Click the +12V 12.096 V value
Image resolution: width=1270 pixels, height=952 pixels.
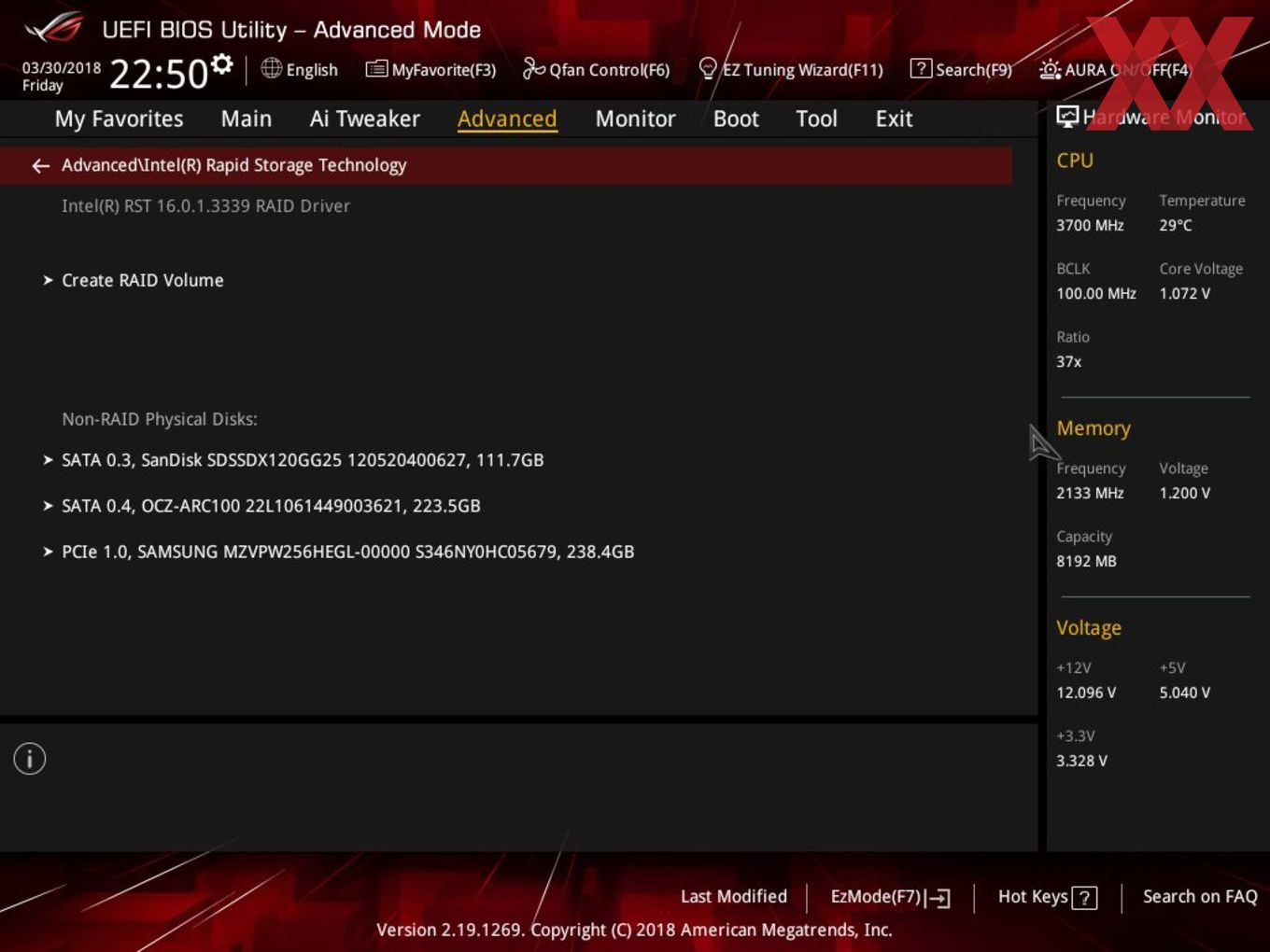point(1086,693)
